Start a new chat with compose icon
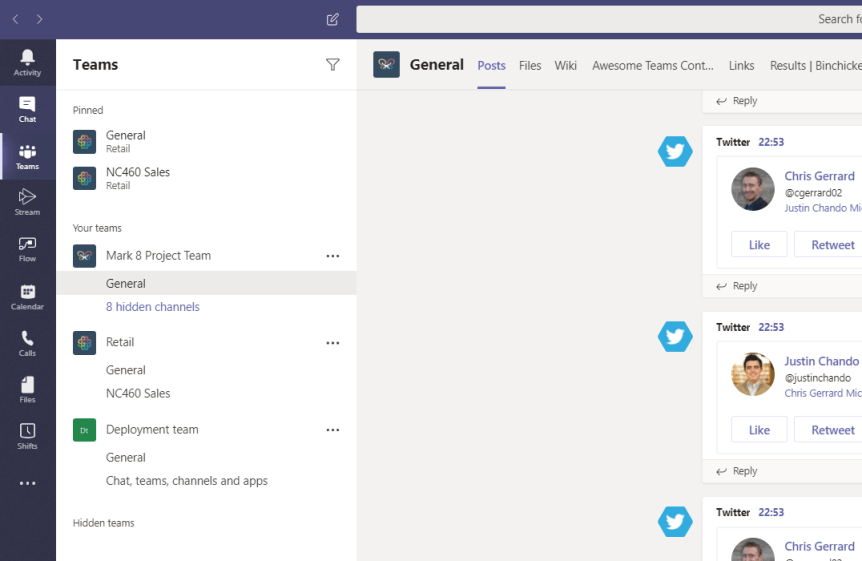Viewport: 862px width, 561px height. click(333, 19)
